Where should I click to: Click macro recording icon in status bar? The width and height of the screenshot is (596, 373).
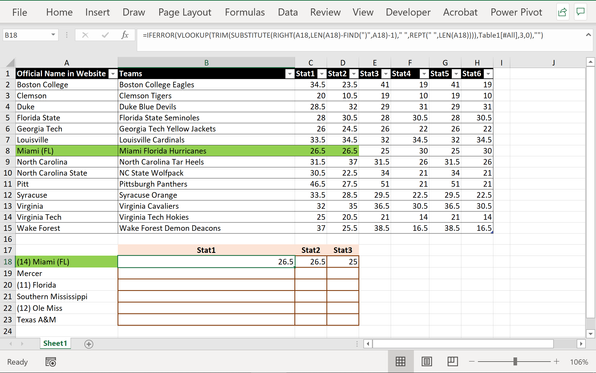(51, 362)
